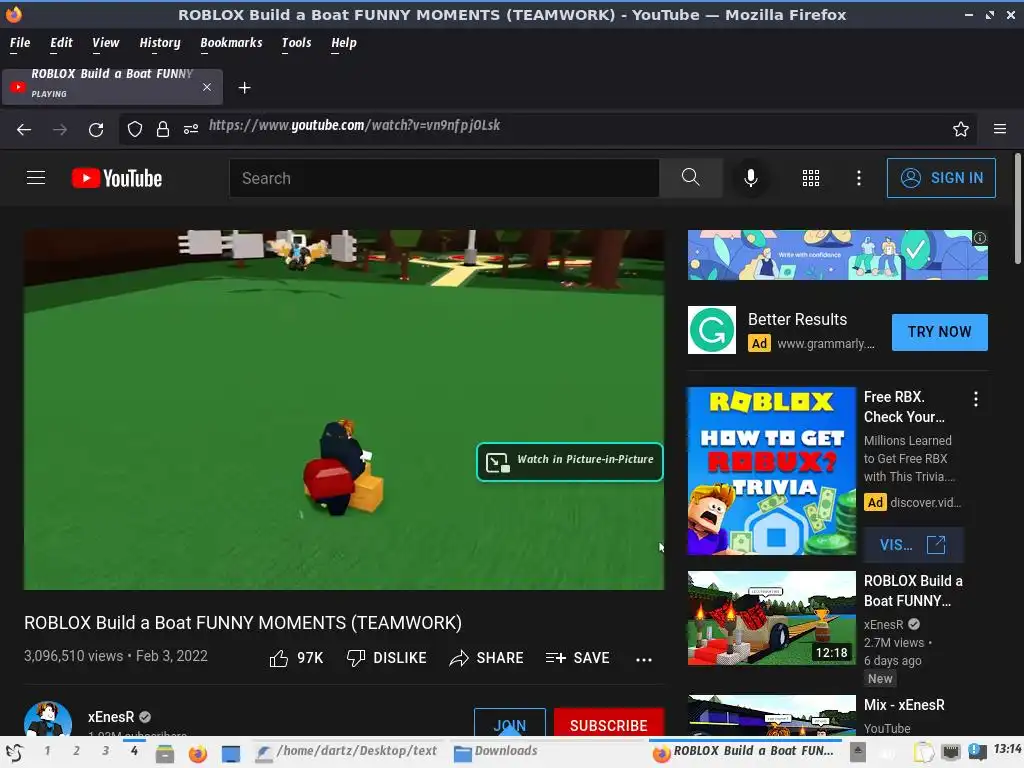Image resolution: width=1024 pixels, height=768 pixels.
Task: Open file manager icon in the taskbar
Action: 165,754
